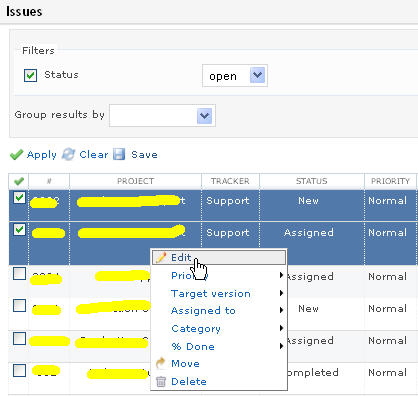Click the 'Group results by' label

tap(60, 115)
